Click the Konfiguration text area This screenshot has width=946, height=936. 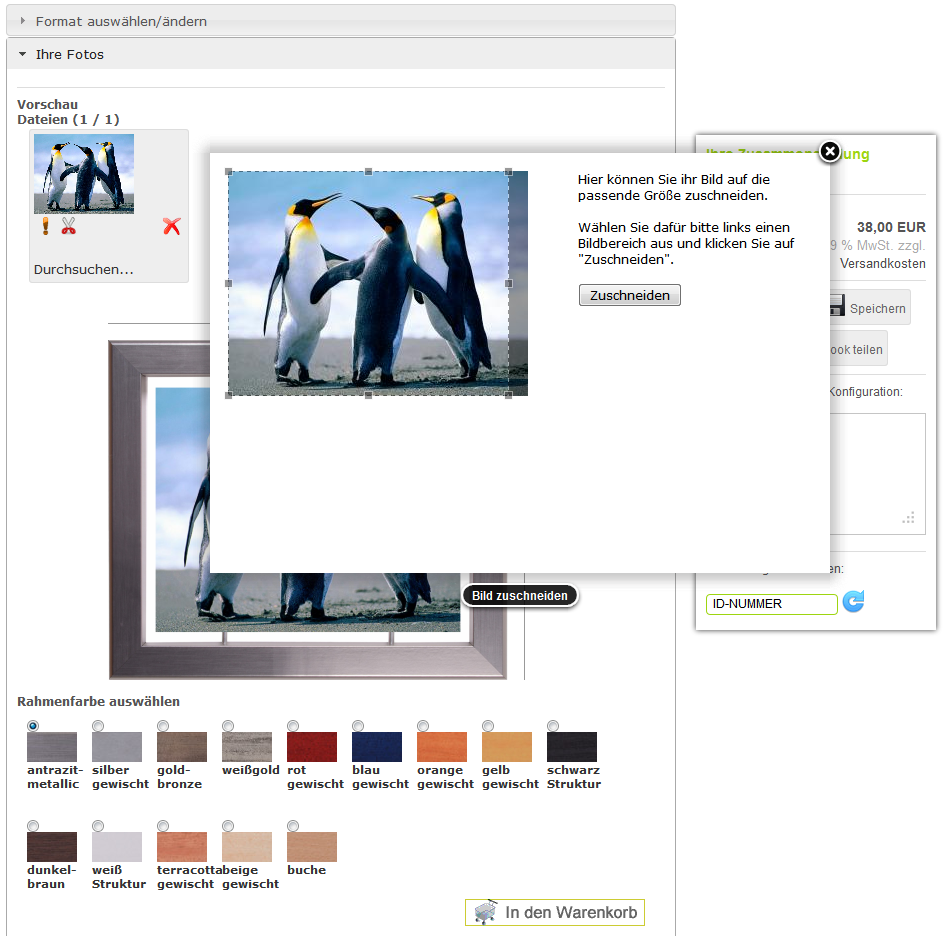point(877,474)
